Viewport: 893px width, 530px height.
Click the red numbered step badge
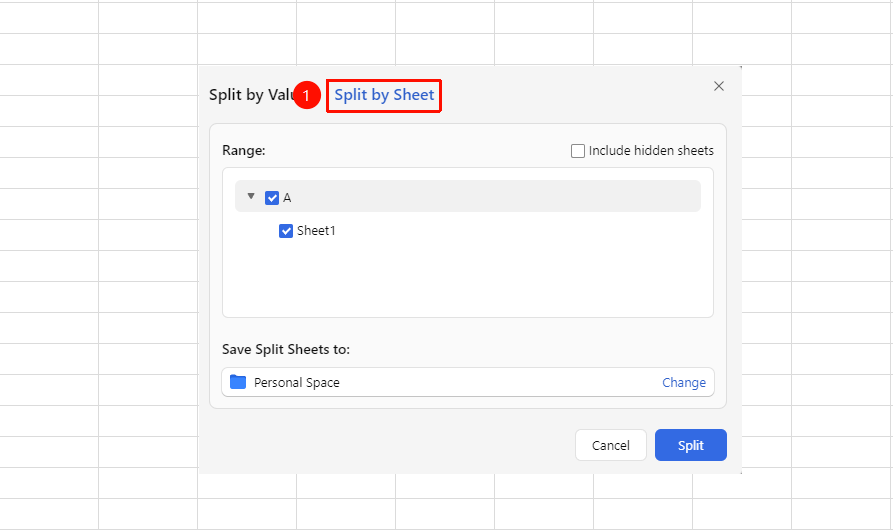(307, 95)
